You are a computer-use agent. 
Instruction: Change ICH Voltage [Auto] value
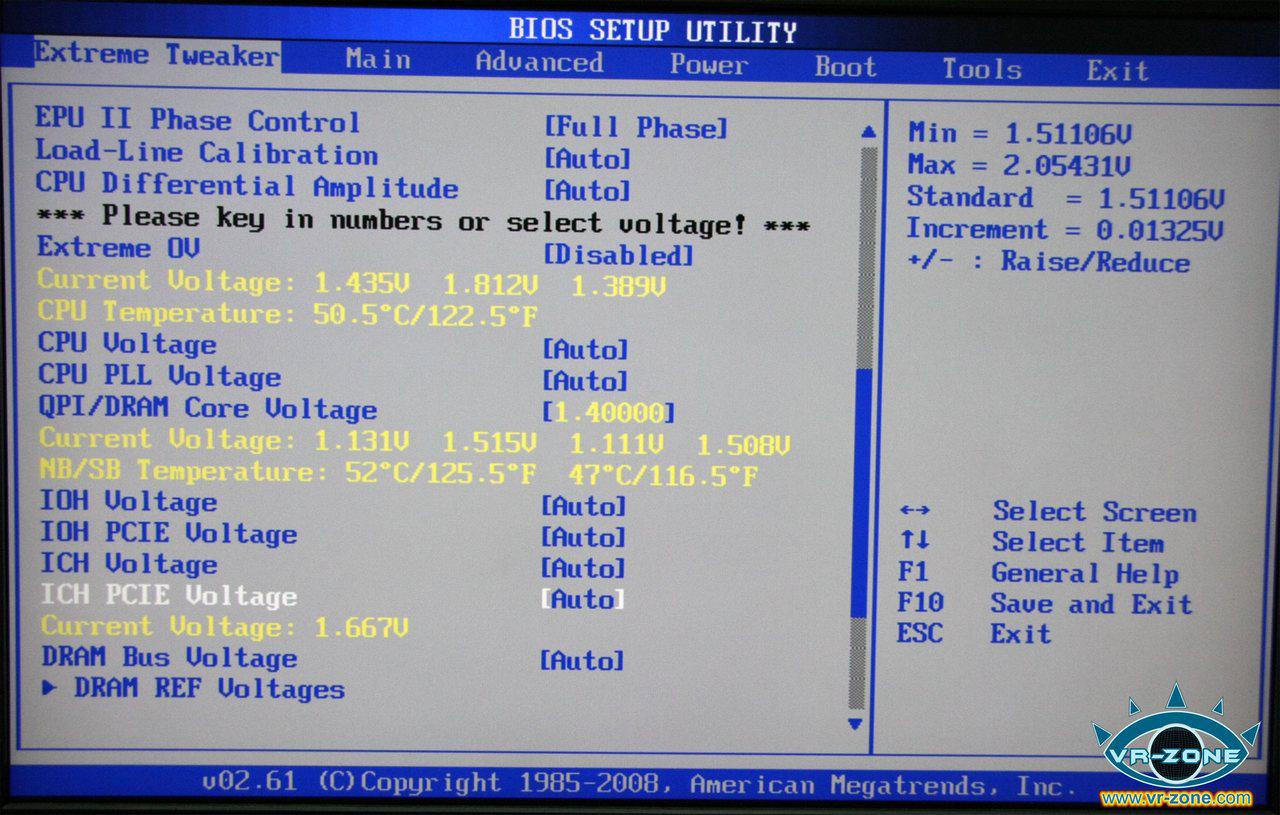tap(584, 568)
